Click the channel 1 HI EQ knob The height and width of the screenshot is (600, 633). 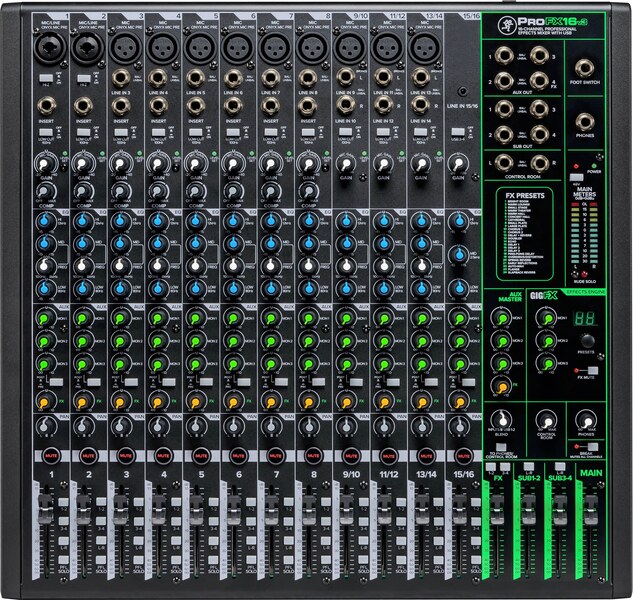pos(46,221)
